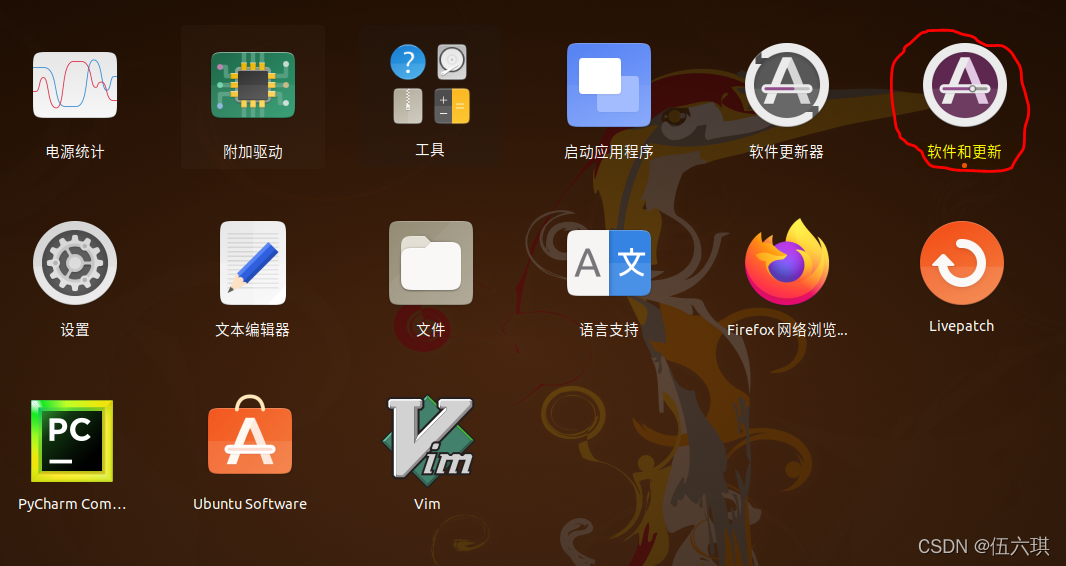Click the Livepatch label text
This screenshot has height=566, width=1066.
[962, 326]
